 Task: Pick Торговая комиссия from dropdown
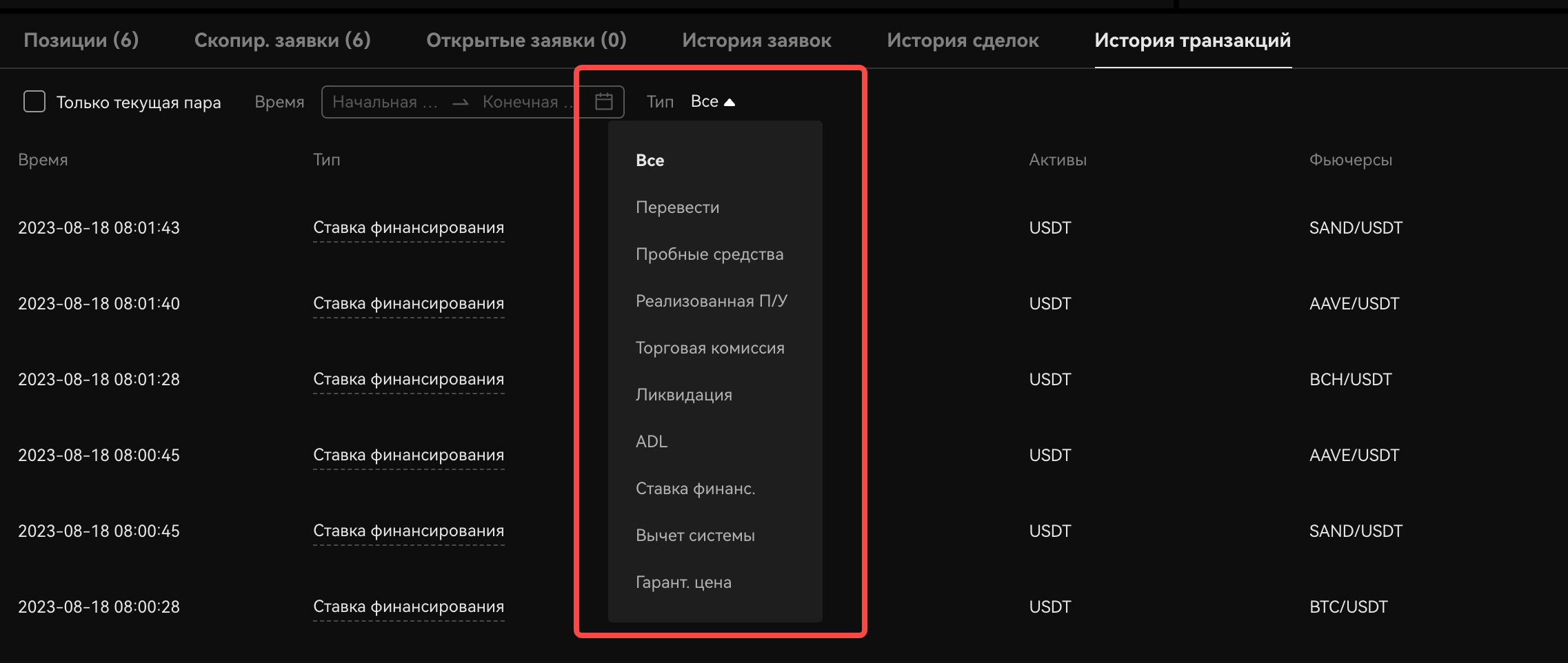click(710, 348)
